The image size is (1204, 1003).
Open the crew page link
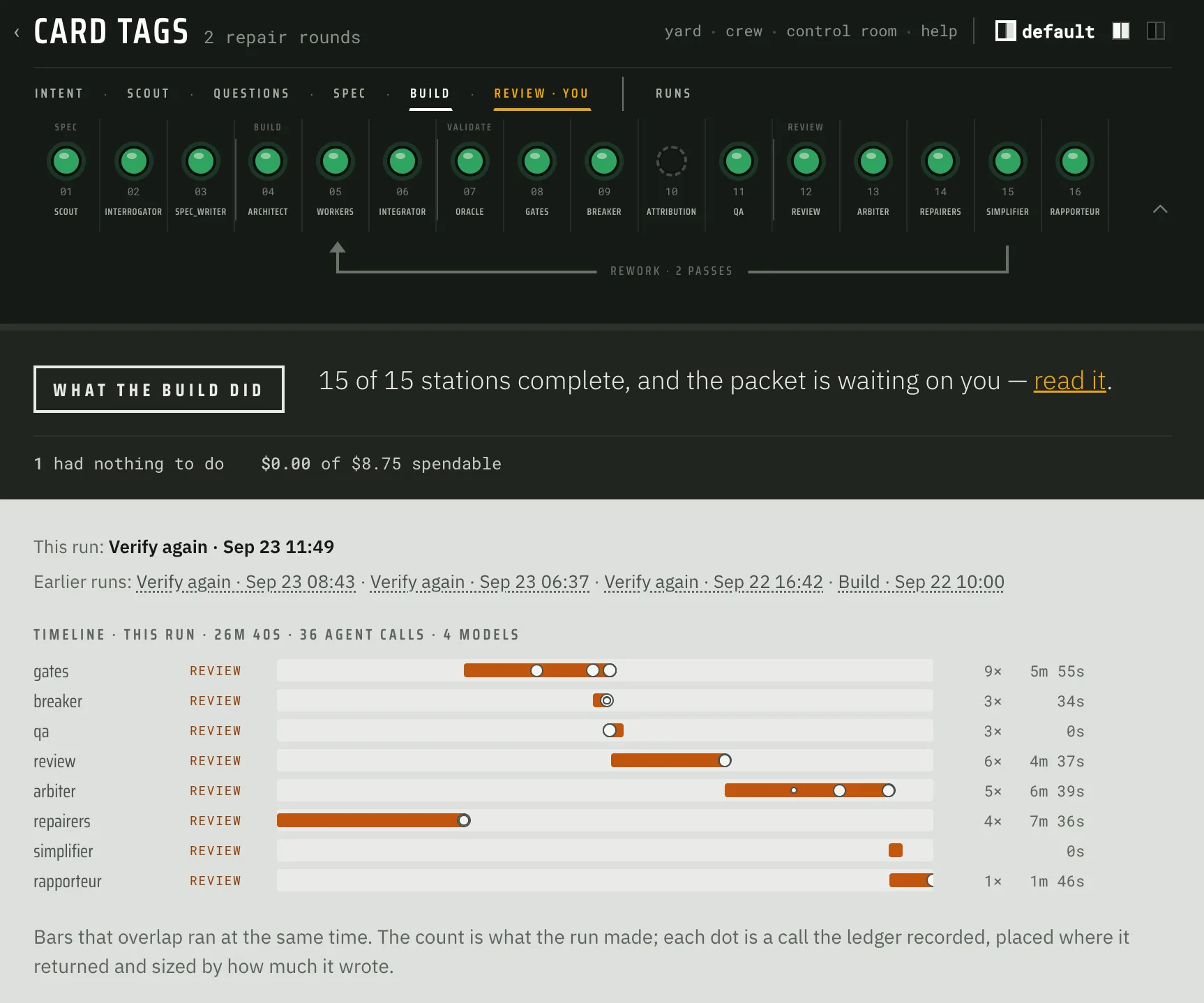coord(744,31)
